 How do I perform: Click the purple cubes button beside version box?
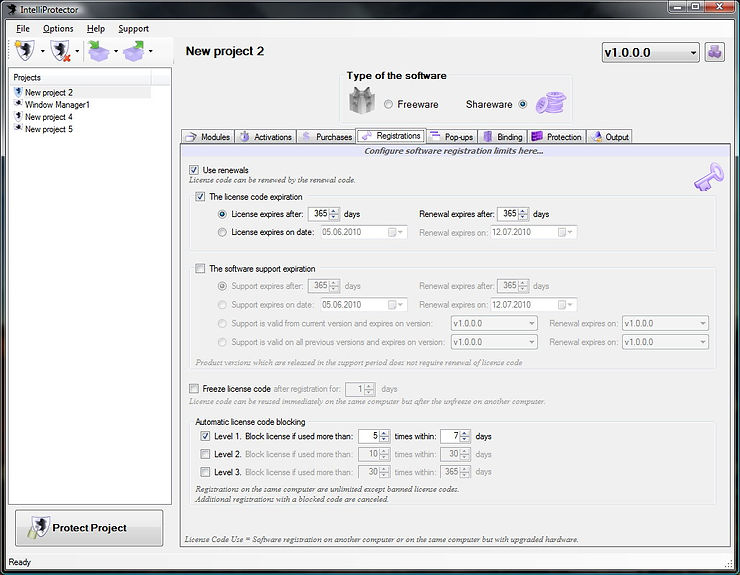(715, 52)
